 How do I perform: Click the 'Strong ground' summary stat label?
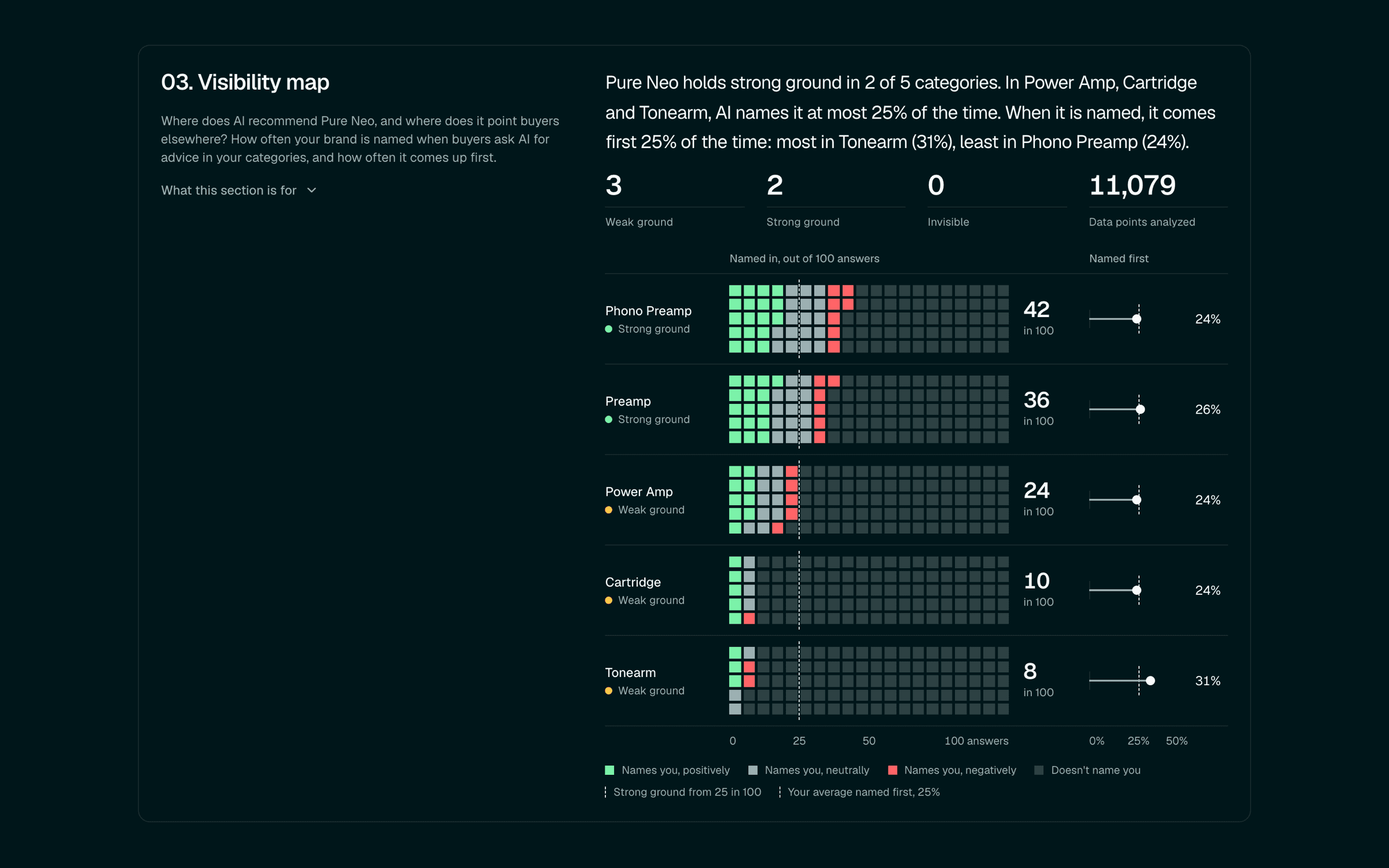[x=803, y=222]
